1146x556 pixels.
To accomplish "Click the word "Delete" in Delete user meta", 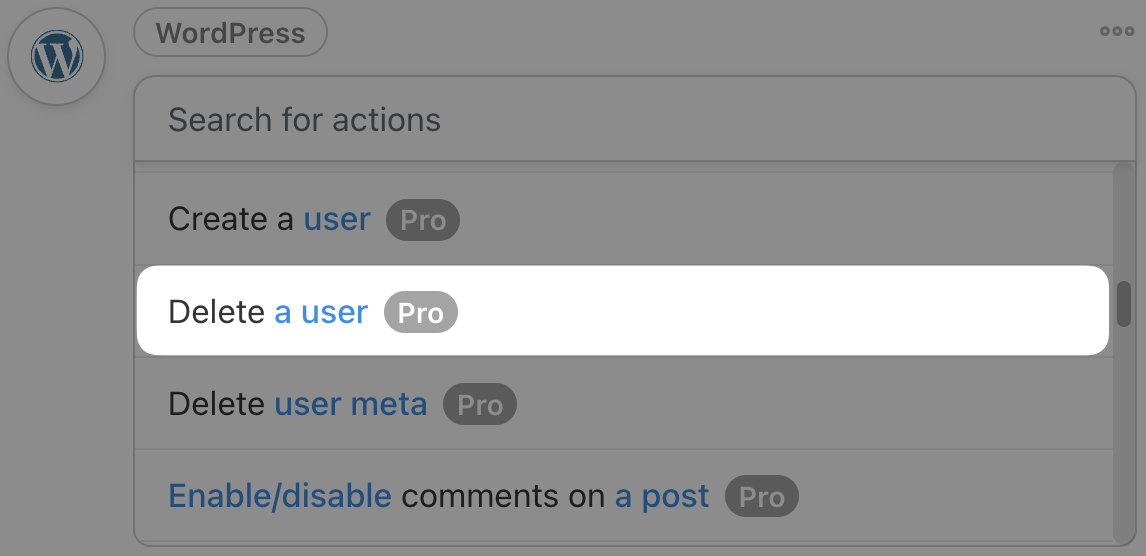I will coord(217,404).
